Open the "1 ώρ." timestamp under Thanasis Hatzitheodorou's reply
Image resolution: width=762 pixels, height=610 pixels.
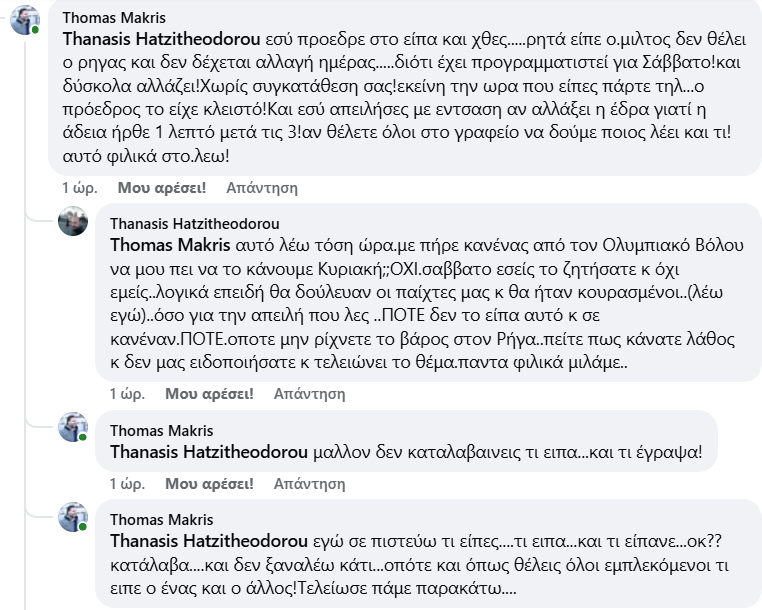point(127,393)
